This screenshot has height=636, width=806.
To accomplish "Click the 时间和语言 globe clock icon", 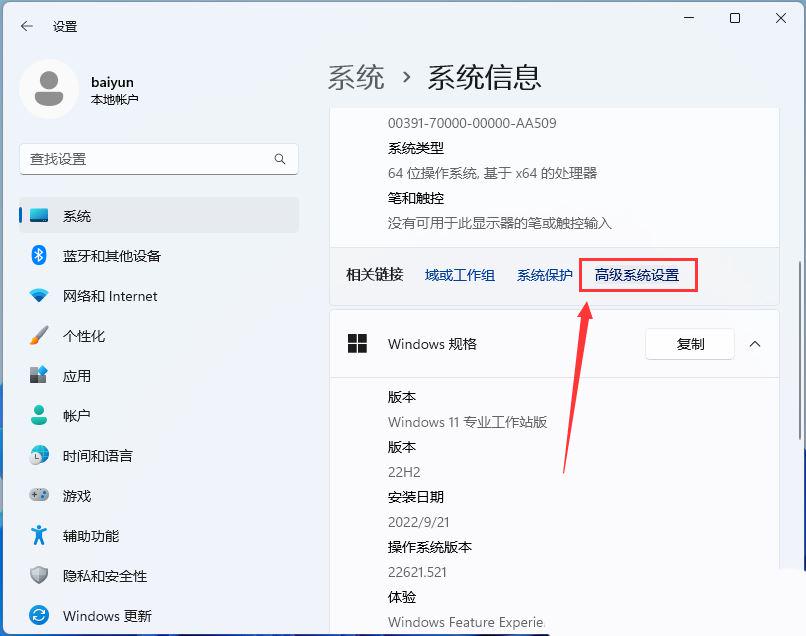I will [x=39, y=455].
